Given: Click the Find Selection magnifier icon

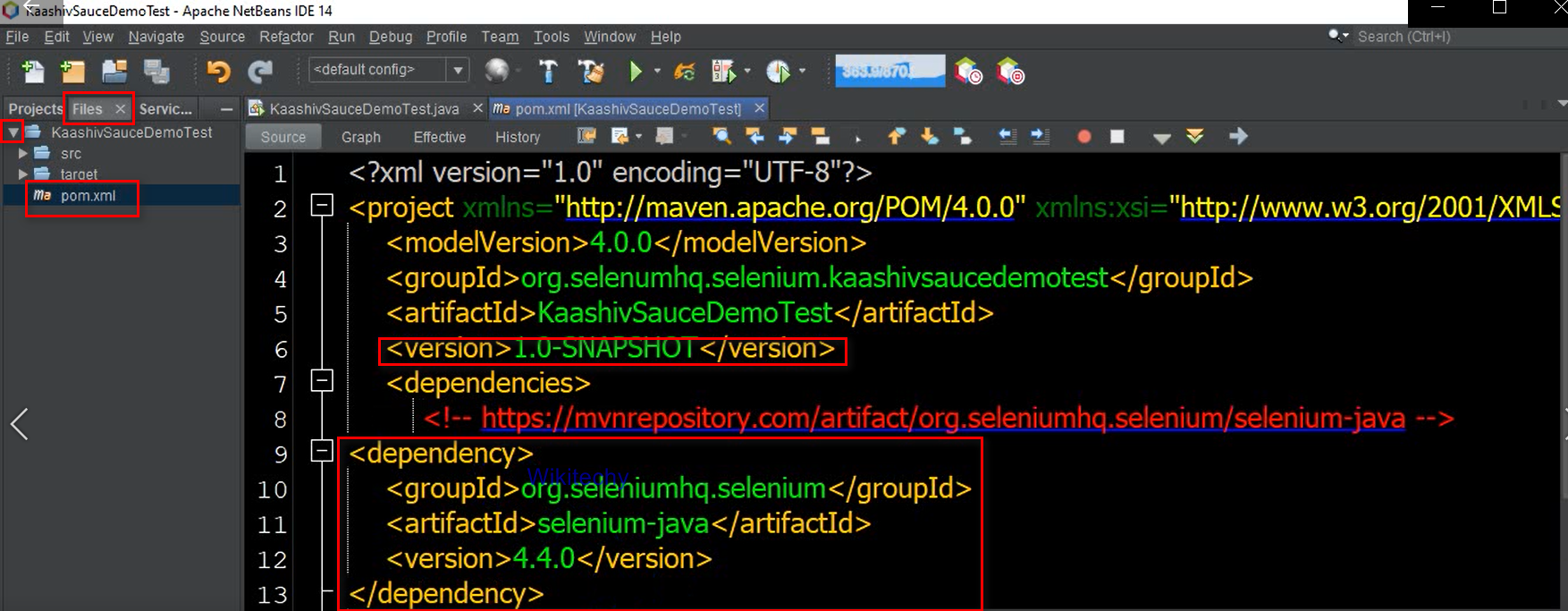Looking at the screenshot, I should tap(721, 136).
